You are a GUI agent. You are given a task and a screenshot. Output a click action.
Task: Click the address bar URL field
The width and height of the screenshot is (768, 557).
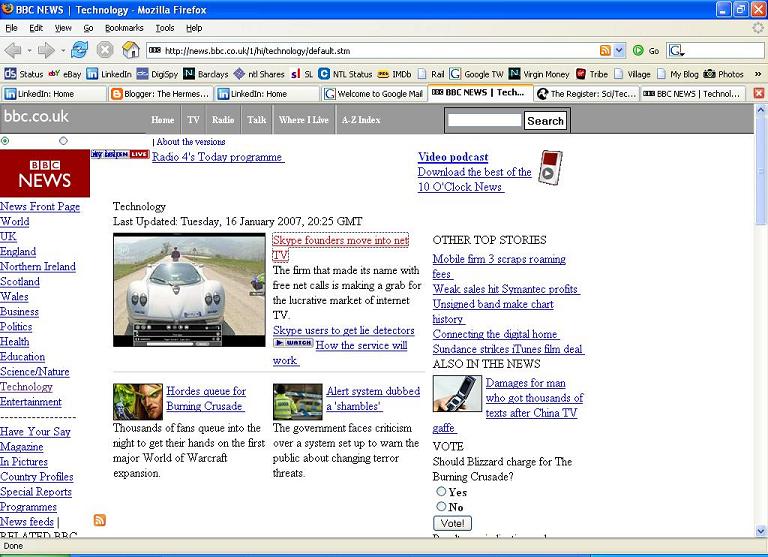(372, 50)
